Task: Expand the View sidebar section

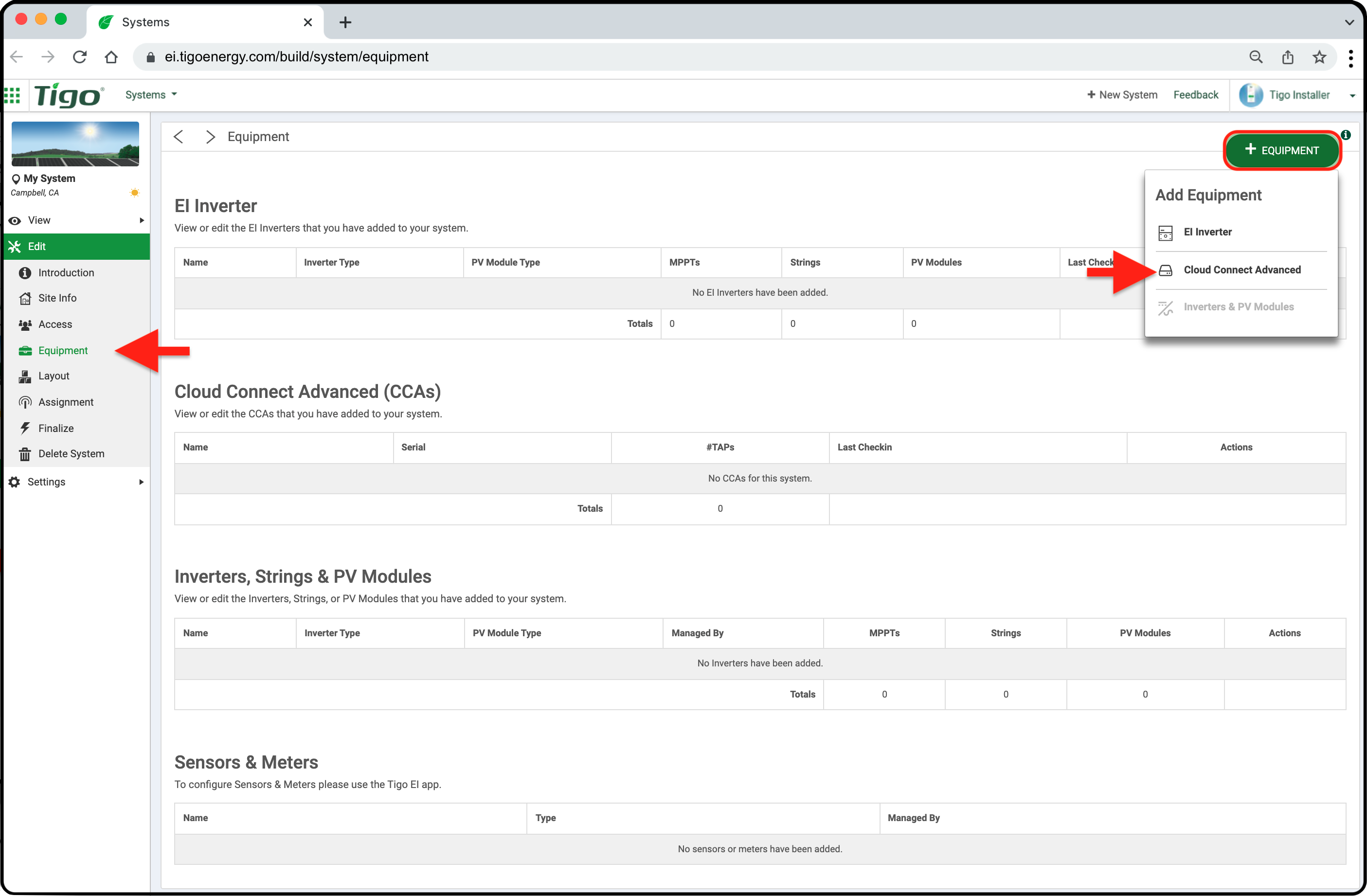Action: [x=76, y=220]
